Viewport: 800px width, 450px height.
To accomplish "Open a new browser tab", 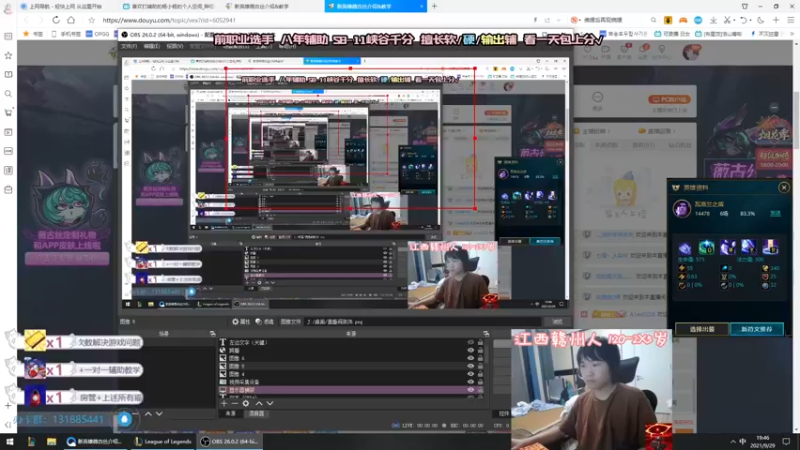I will [434, 6].
